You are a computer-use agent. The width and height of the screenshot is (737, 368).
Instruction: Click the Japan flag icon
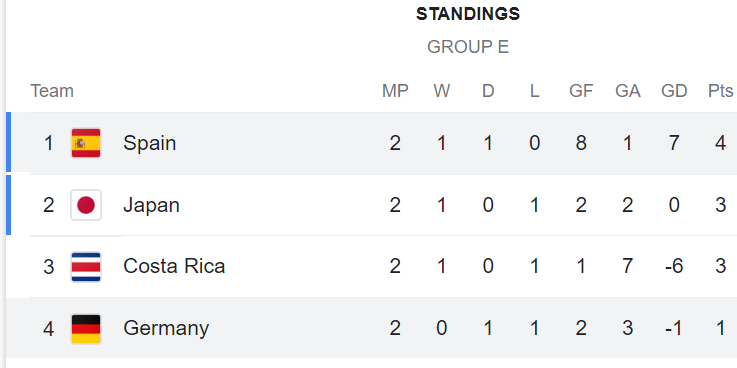86,205
